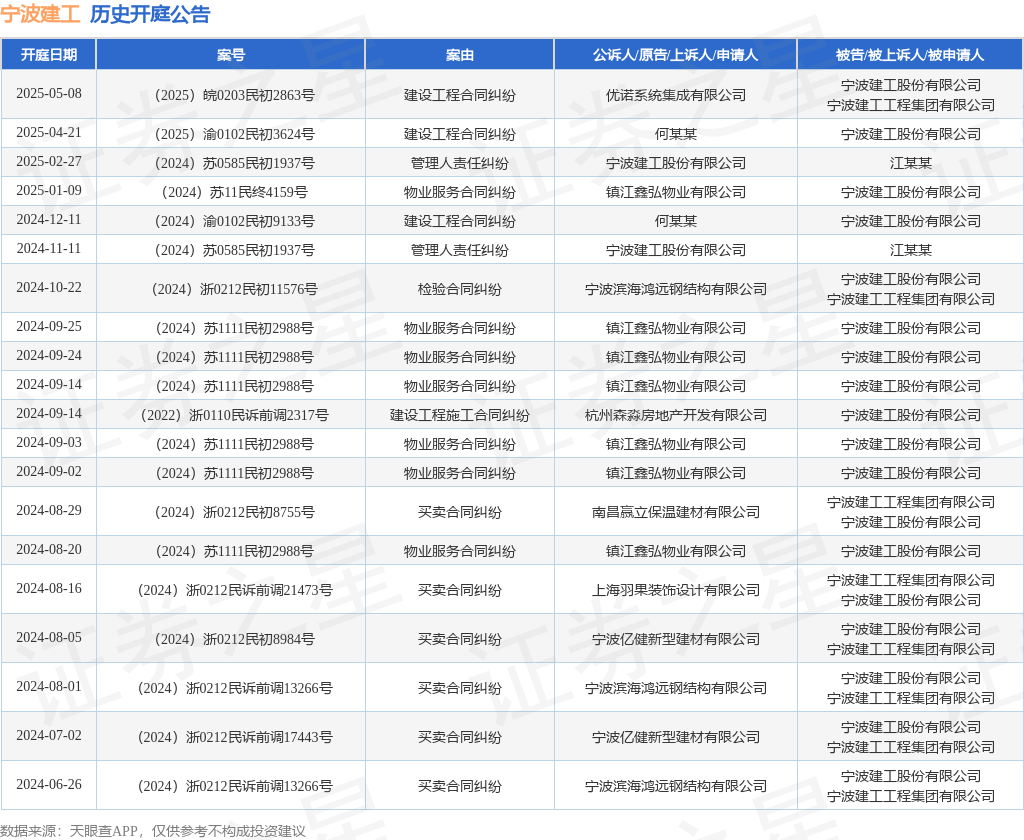Select the 案由 column header
This screenshot has height=840, width=1024.
click(460, 55)
